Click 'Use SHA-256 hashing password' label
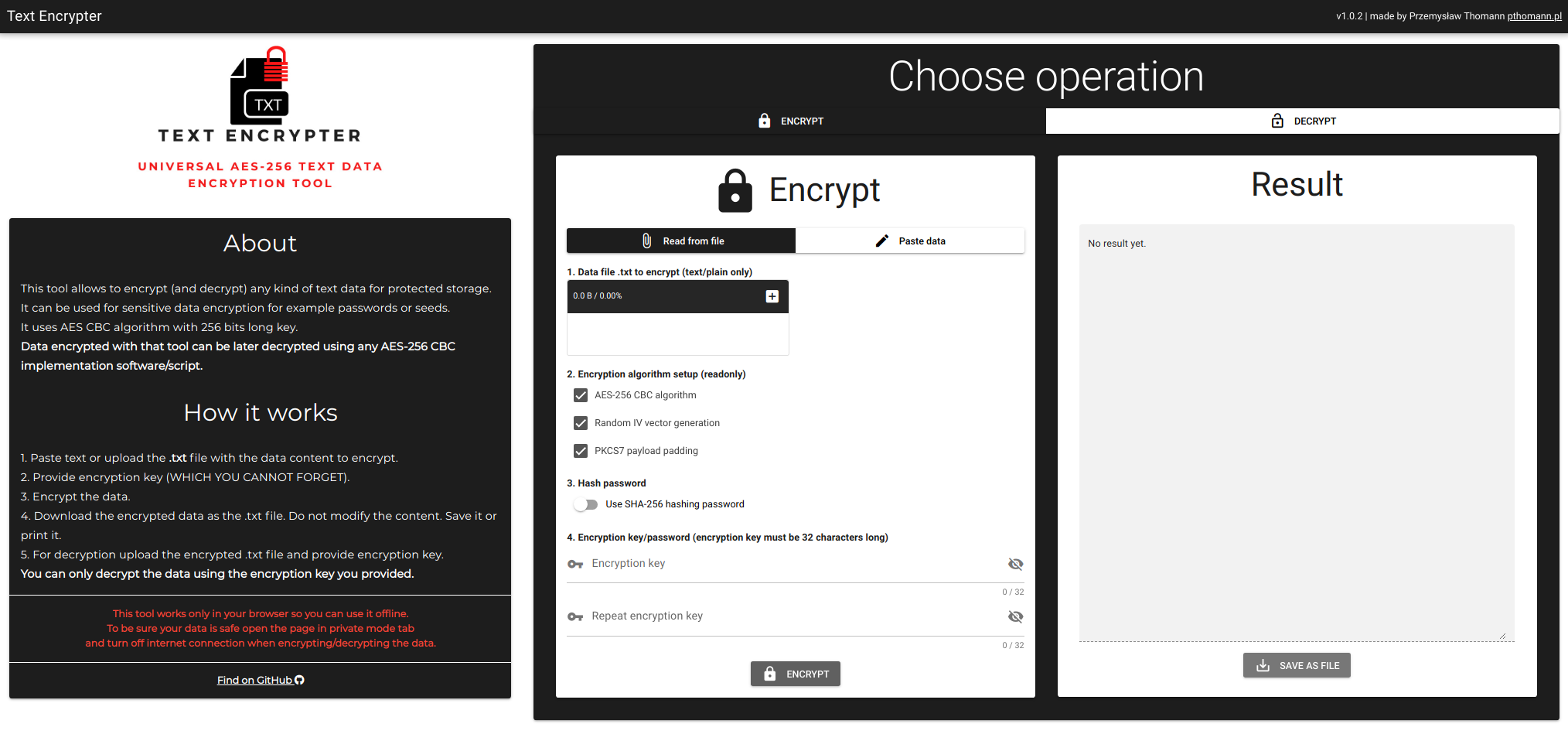 [x=675, y=504]
